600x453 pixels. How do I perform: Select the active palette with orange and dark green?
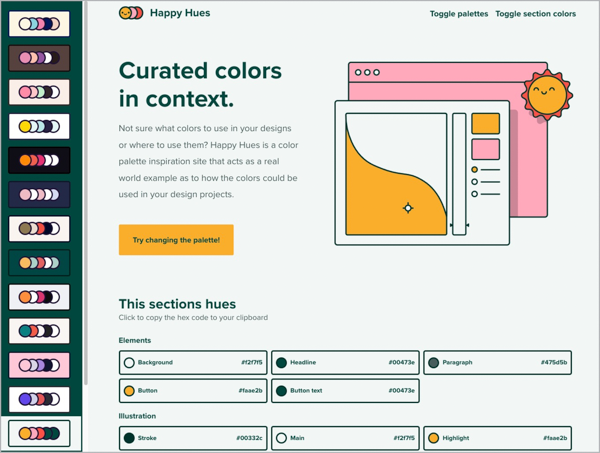point(39,433)
